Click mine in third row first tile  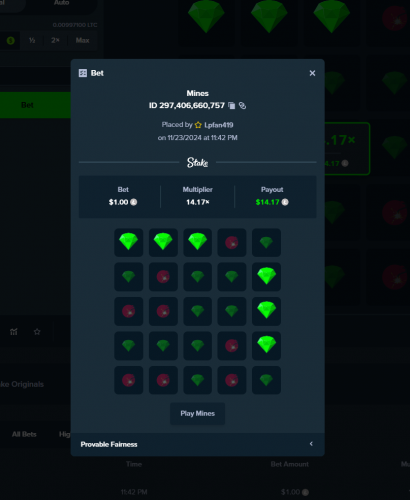129,311
